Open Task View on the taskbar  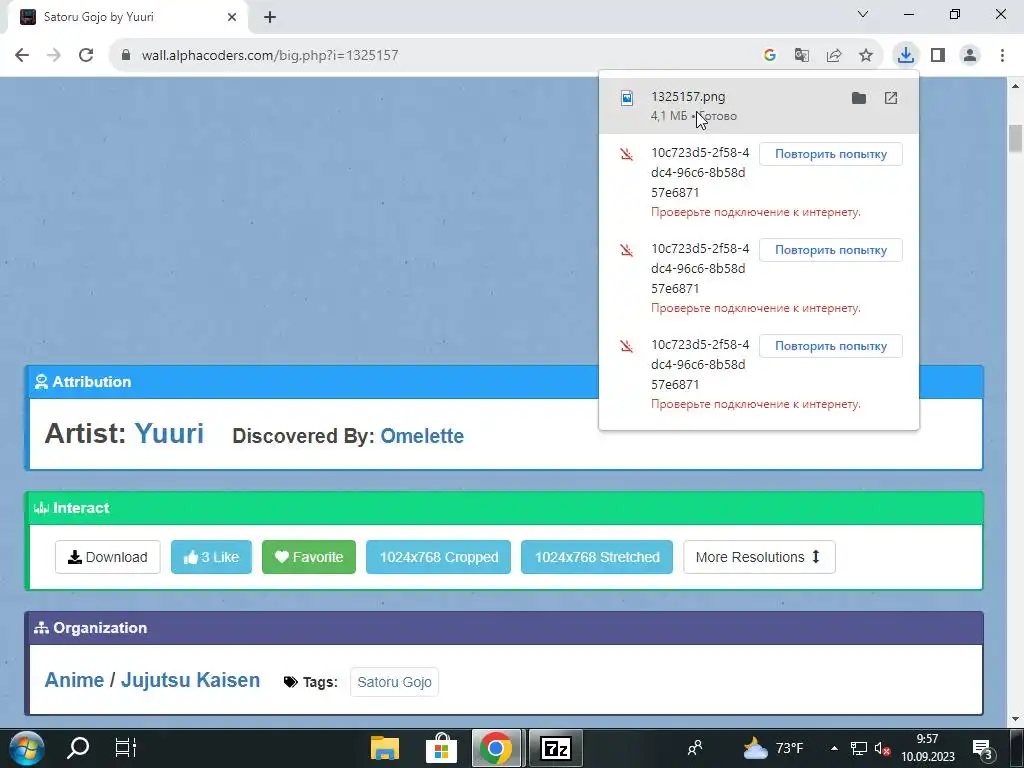[x=125, y=748]
